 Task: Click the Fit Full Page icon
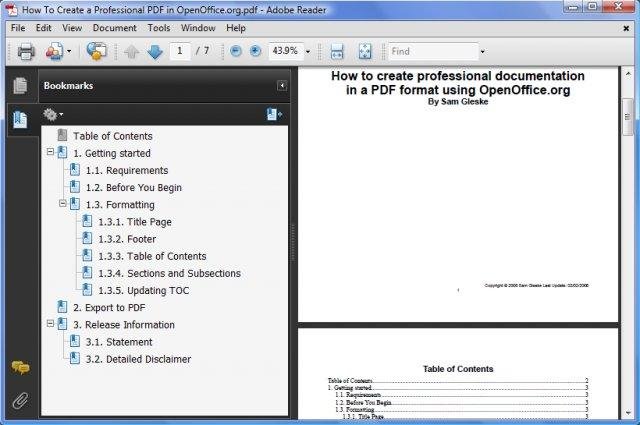pos(365,51)
